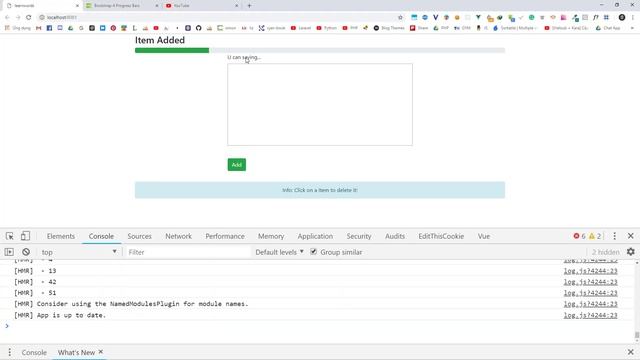Image resolution: width=640 pixels, height=360 pixels.
Task: Open a new browser tab
Action: (x=249, y=6)
